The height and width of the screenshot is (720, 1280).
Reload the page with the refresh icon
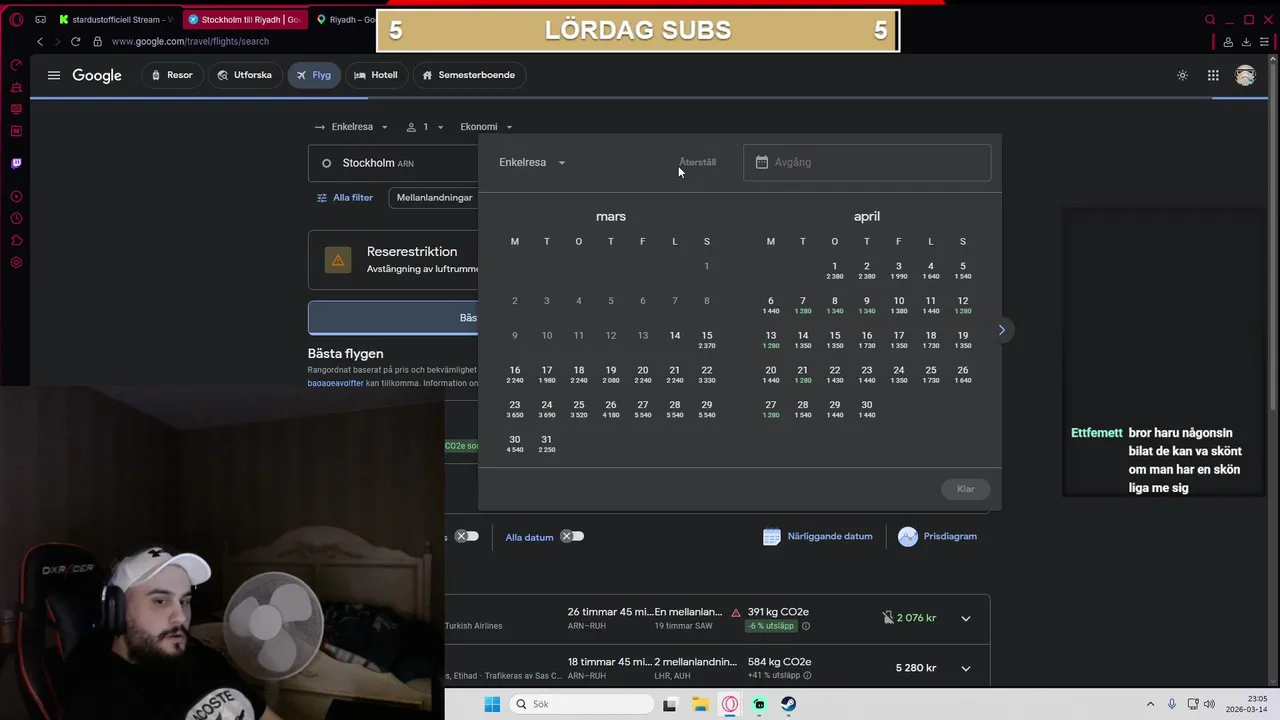[75, 41]
